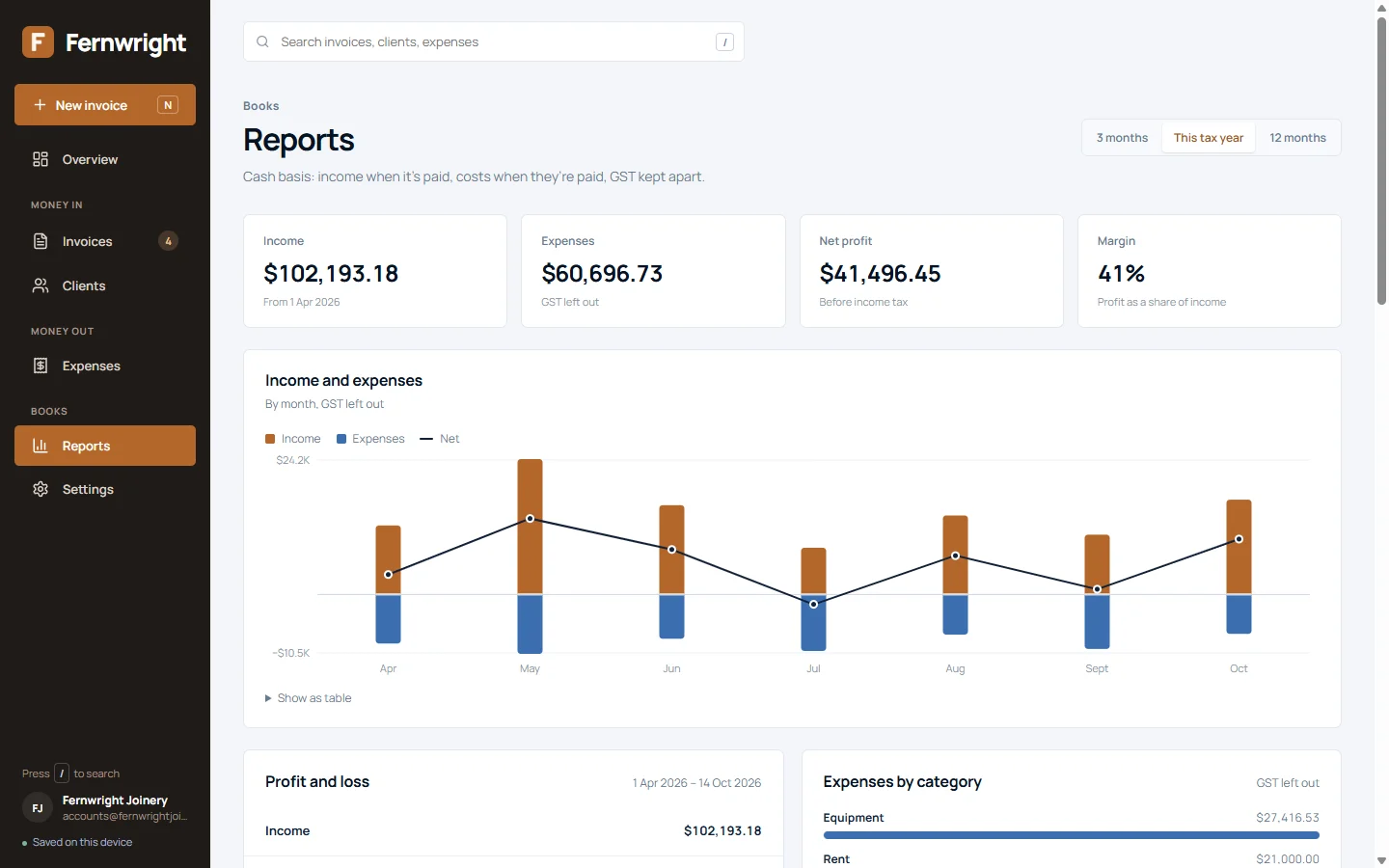Open the Clients section
This screenshot has width=1389, height=868.
click(105, 285)
